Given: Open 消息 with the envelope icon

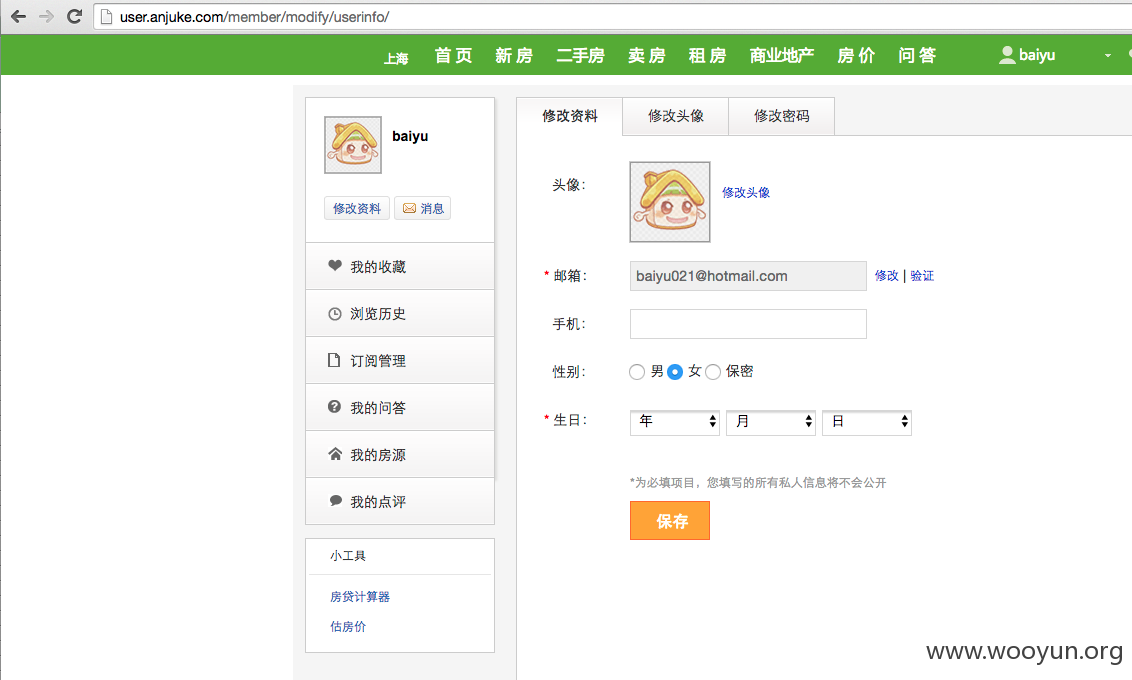Looking at the screenshot, I should coord(422,208).
